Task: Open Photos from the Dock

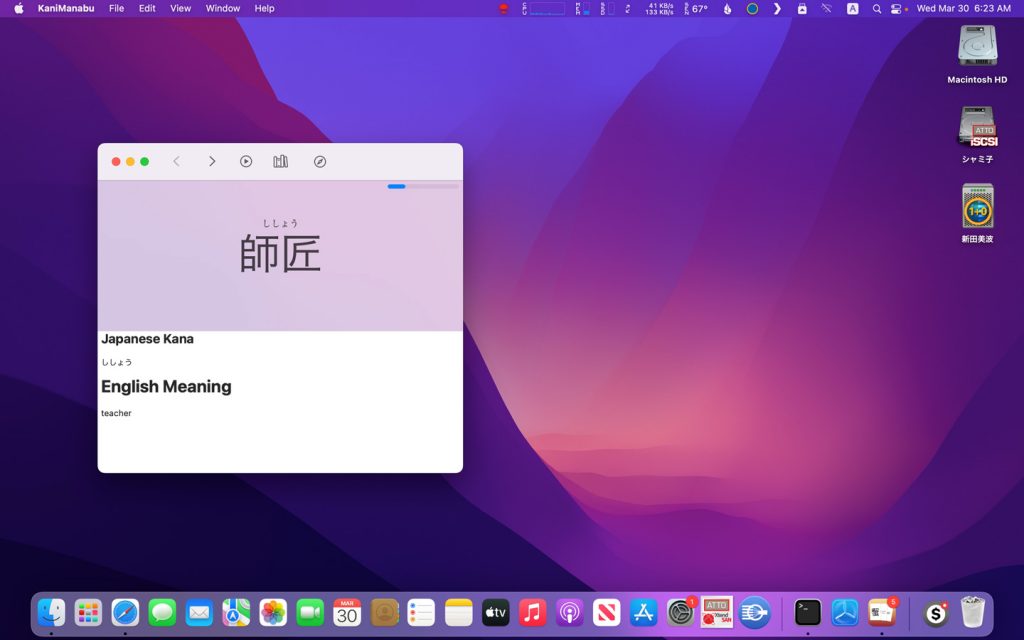Action: (273, 613)
